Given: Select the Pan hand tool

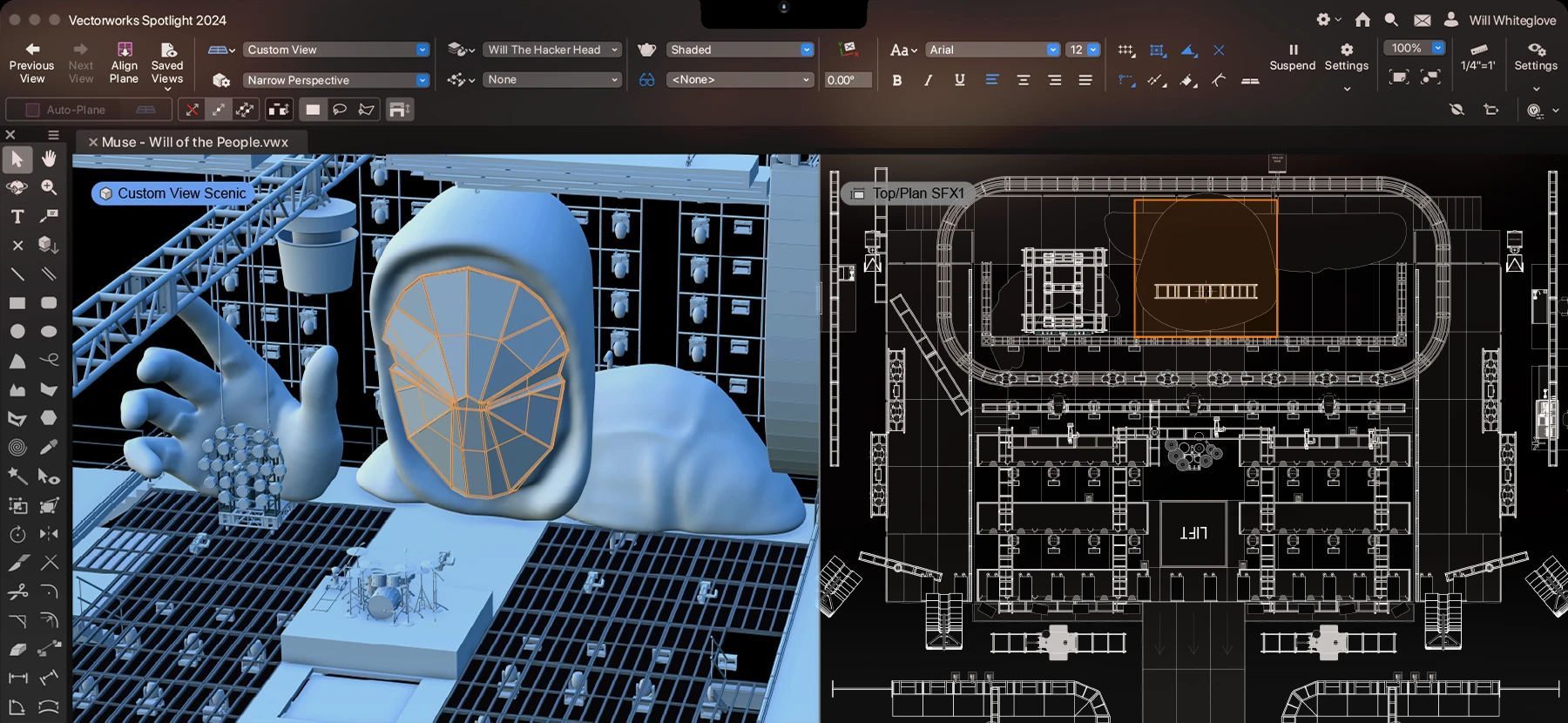Looking at the screenshot, I should [49, 159].
